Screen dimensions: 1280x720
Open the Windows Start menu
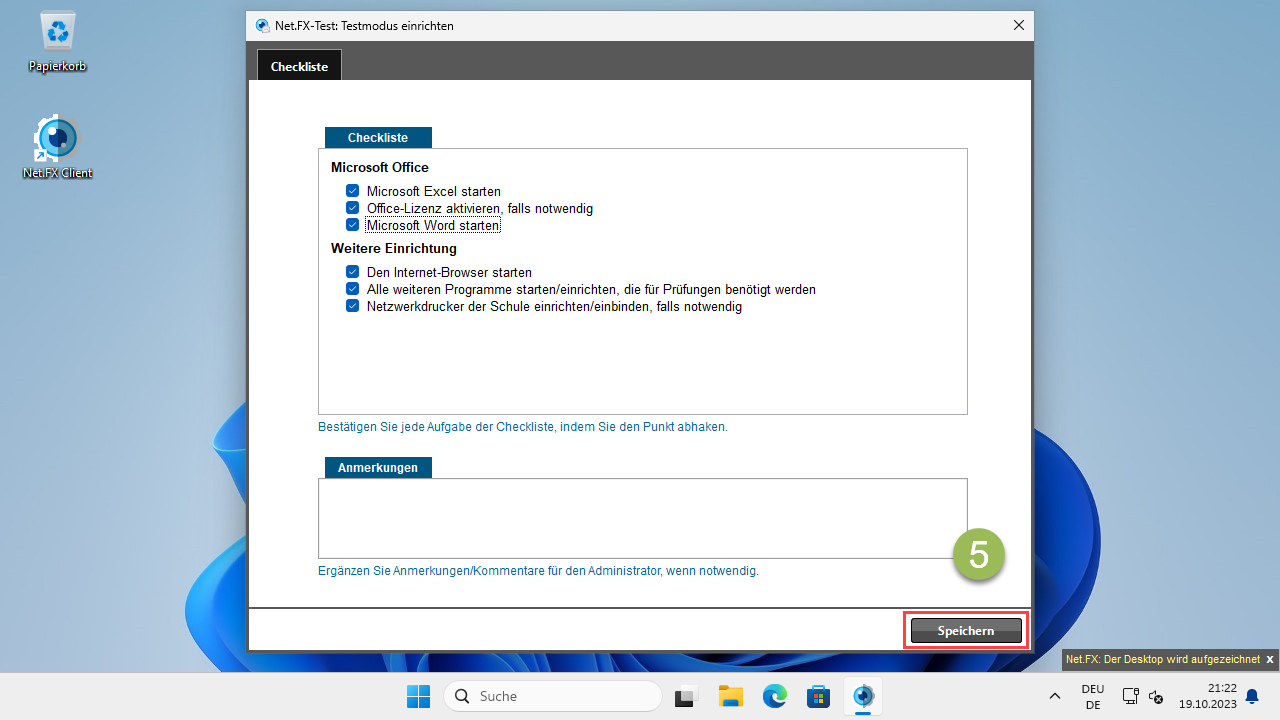tap(418, 696)
